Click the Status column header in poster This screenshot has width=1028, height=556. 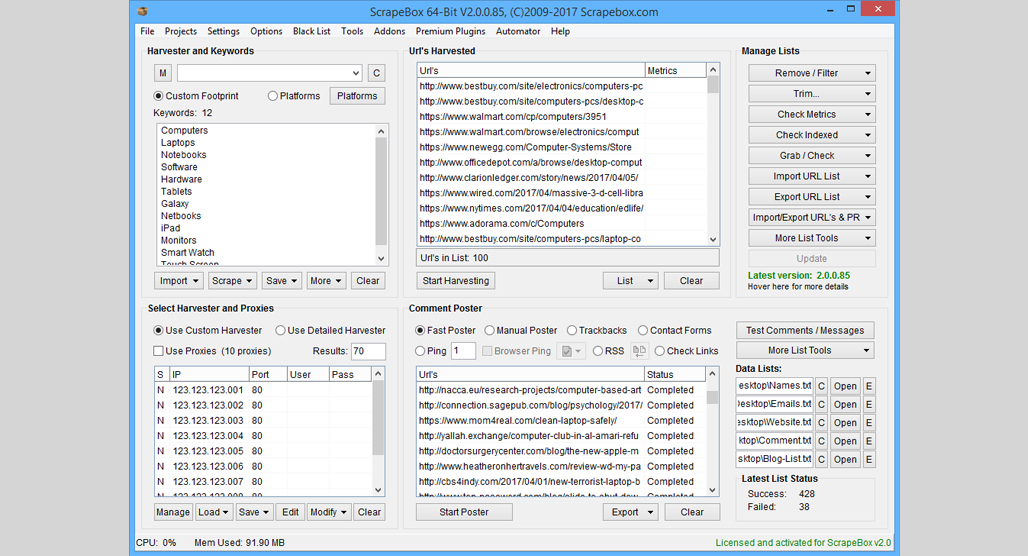click(675, 374)
